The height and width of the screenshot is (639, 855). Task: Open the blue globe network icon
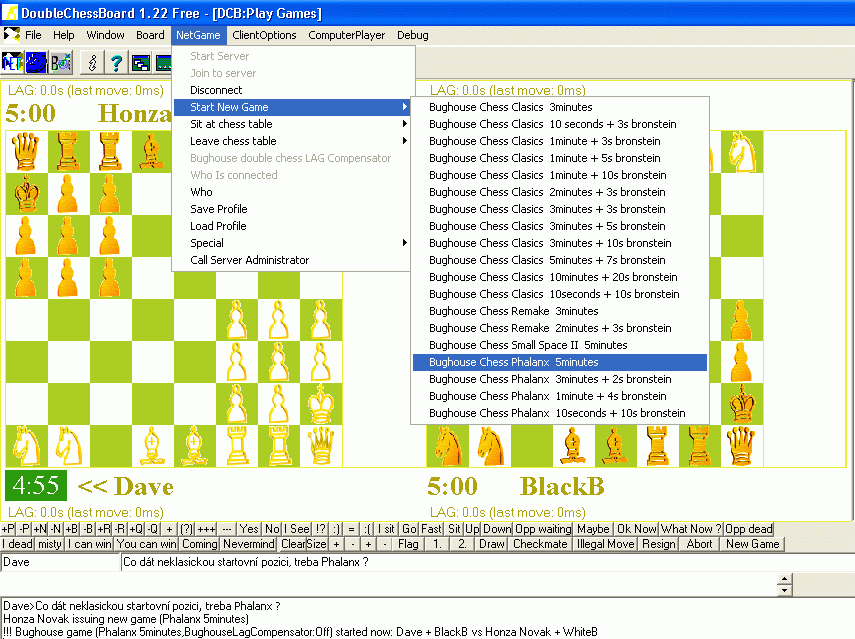coord(35,62)
